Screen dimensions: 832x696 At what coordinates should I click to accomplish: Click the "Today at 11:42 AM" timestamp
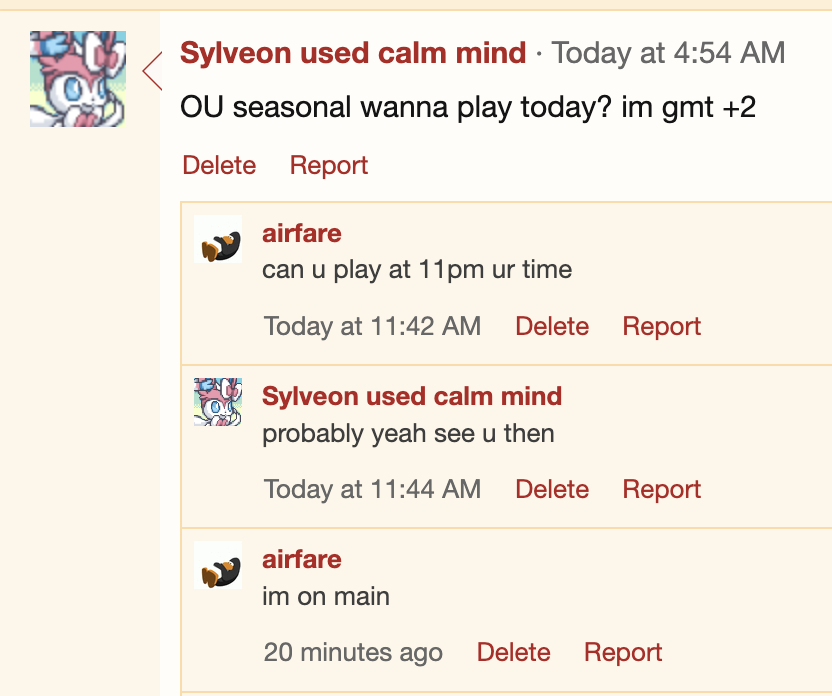pos(372,326)
